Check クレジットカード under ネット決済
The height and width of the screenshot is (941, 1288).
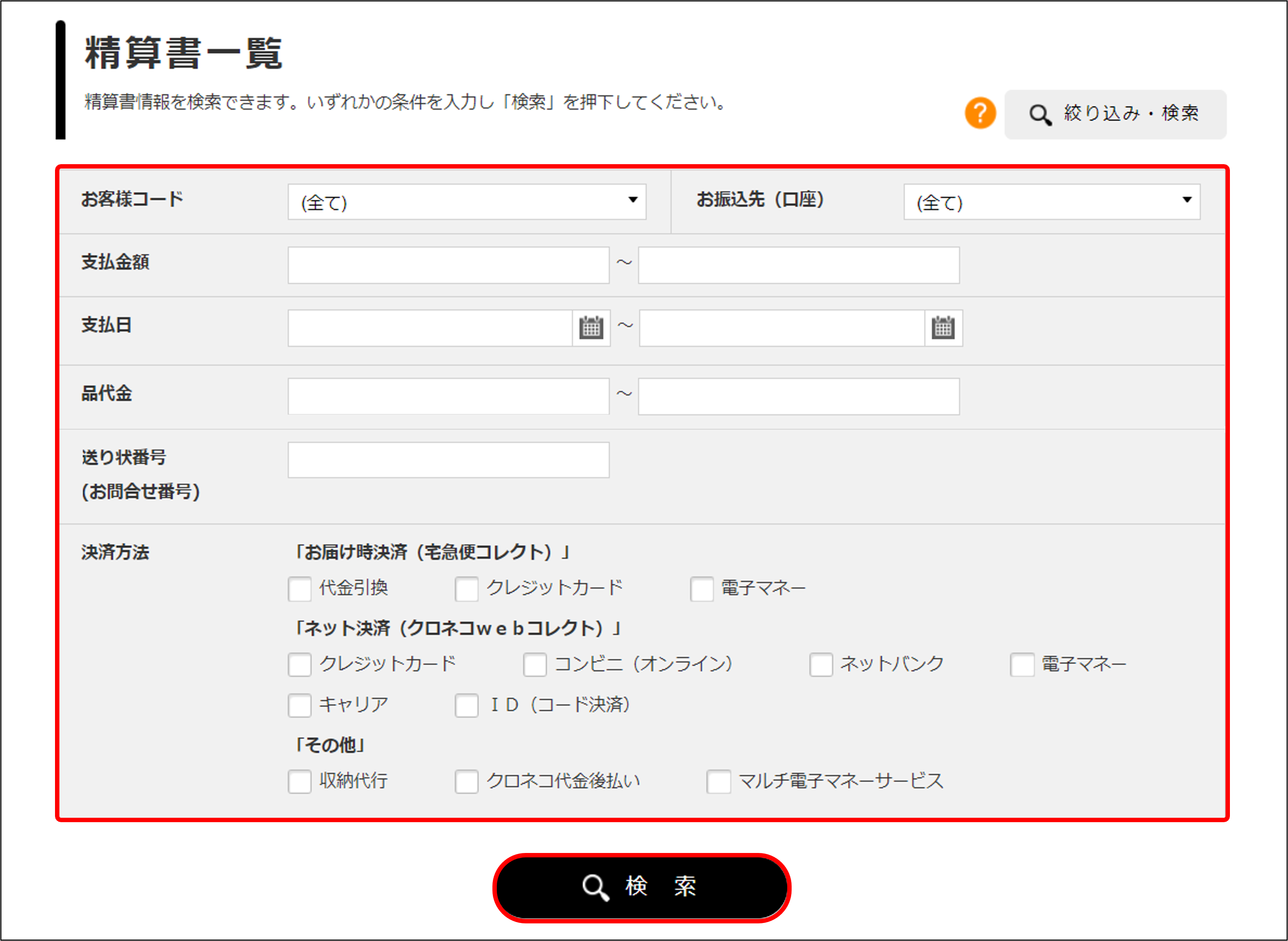(x=300, y=664)
